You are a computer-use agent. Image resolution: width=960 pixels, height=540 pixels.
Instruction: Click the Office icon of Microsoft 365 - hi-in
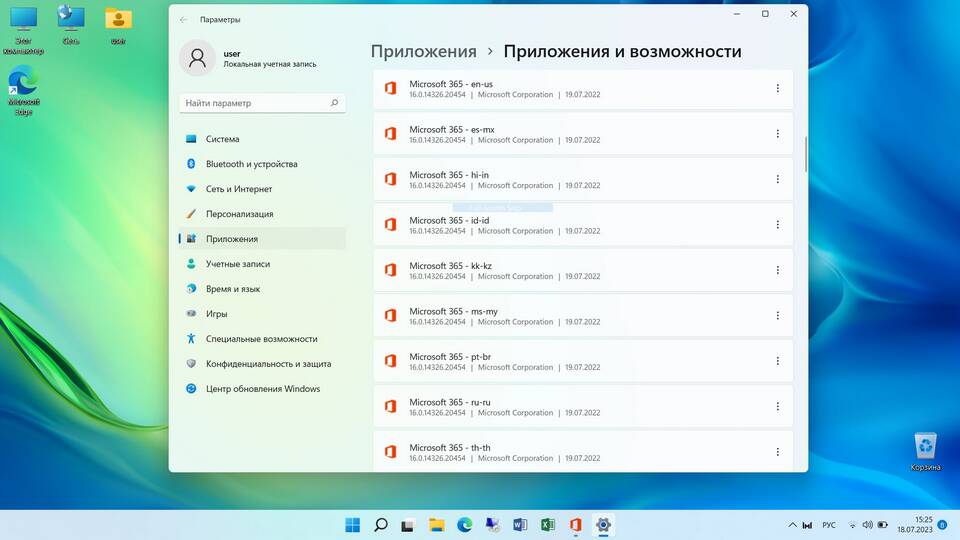[391, 179]
